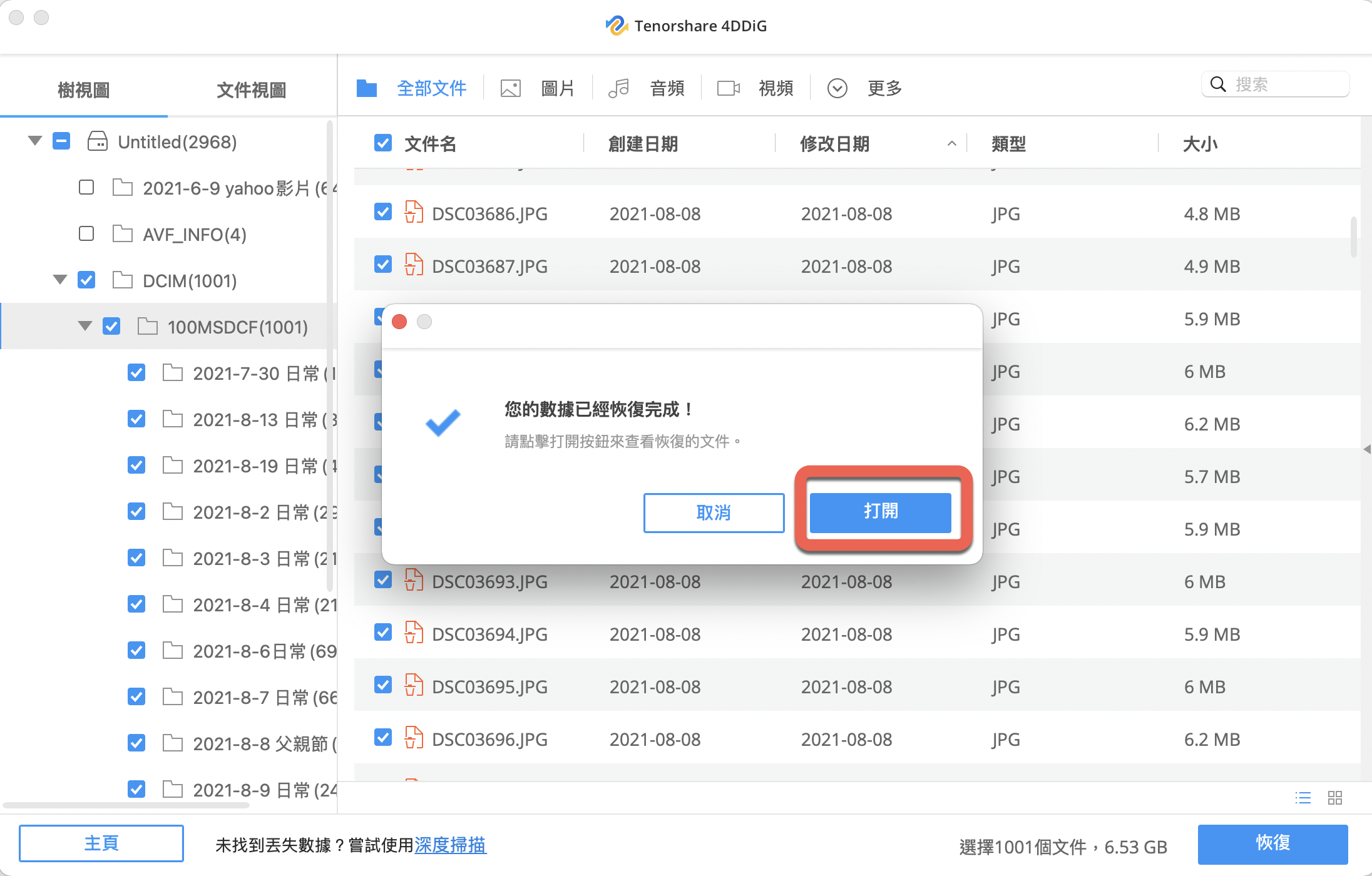Collapse the Untitled(2968) drive tree

coord(35,141)
